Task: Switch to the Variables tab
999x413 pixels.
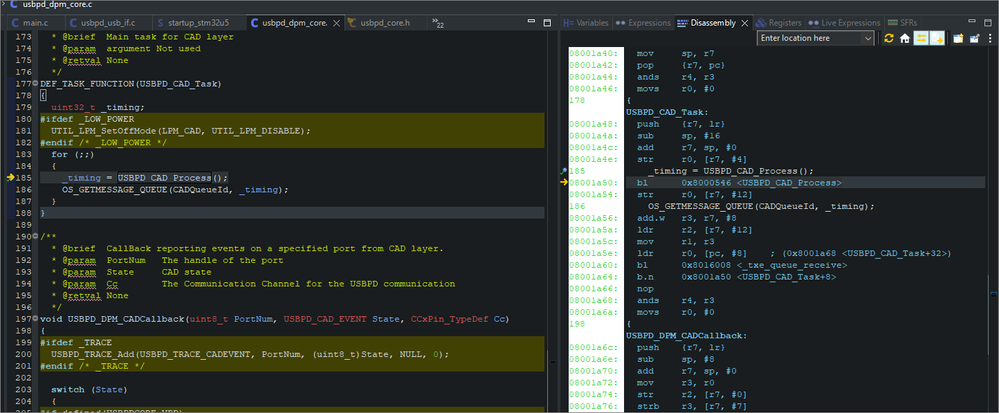Action: click(x=586, y=21)
